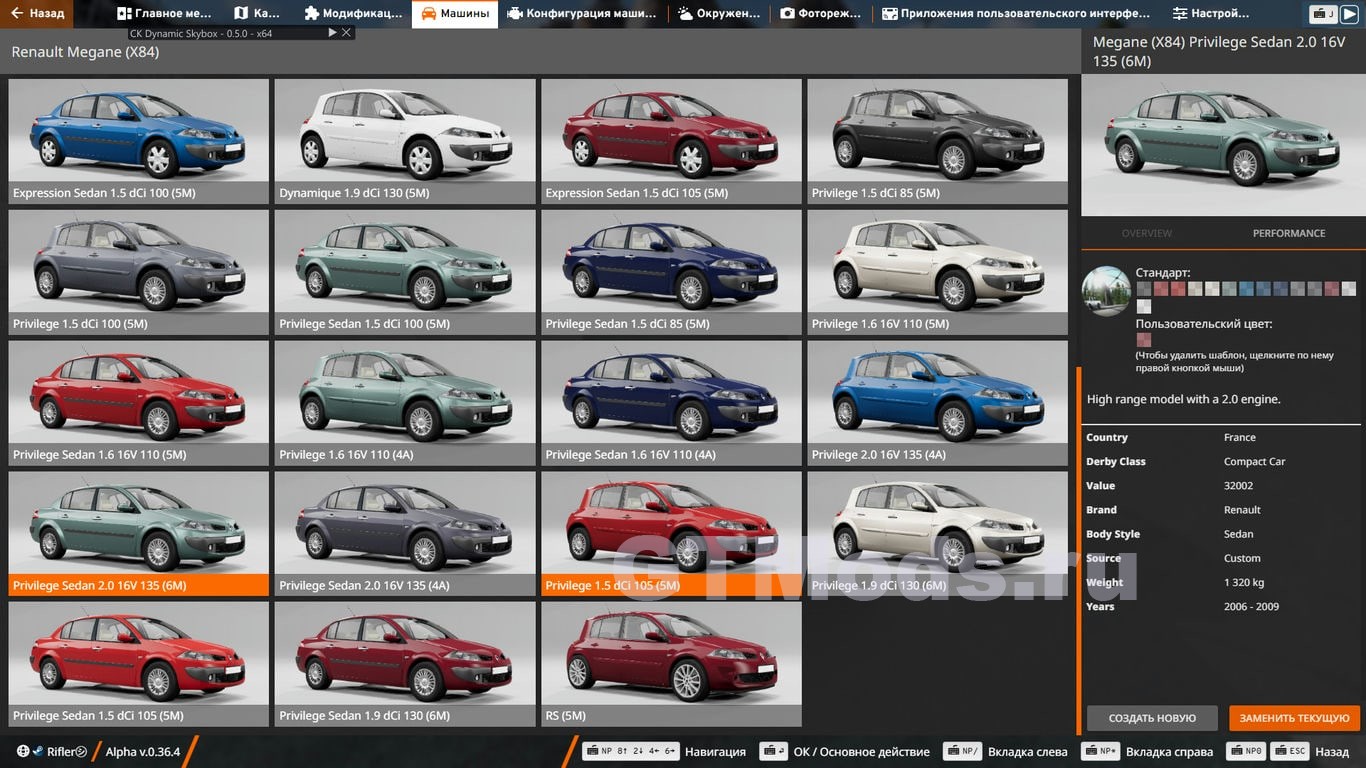Click the round environment preview image
This screenshot has height=768, width=1366.
1106,291
